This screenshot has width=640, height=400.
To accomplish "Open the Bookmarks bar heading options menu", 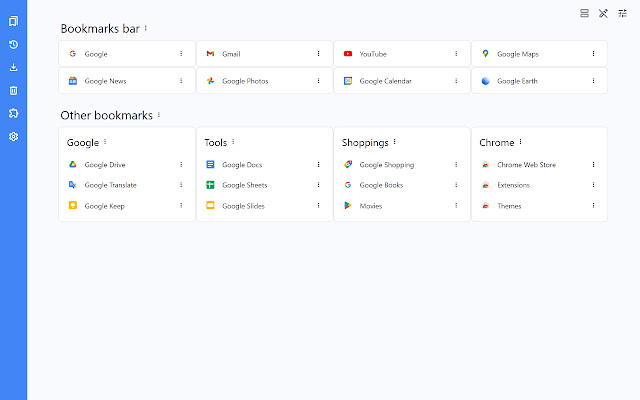I will tap(146, 28).
